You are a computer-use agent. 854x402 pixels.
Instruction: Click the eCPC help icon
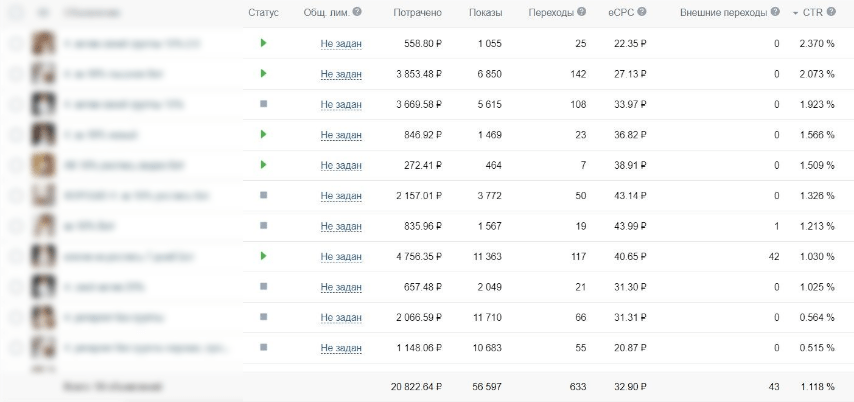tap(642, 12)
